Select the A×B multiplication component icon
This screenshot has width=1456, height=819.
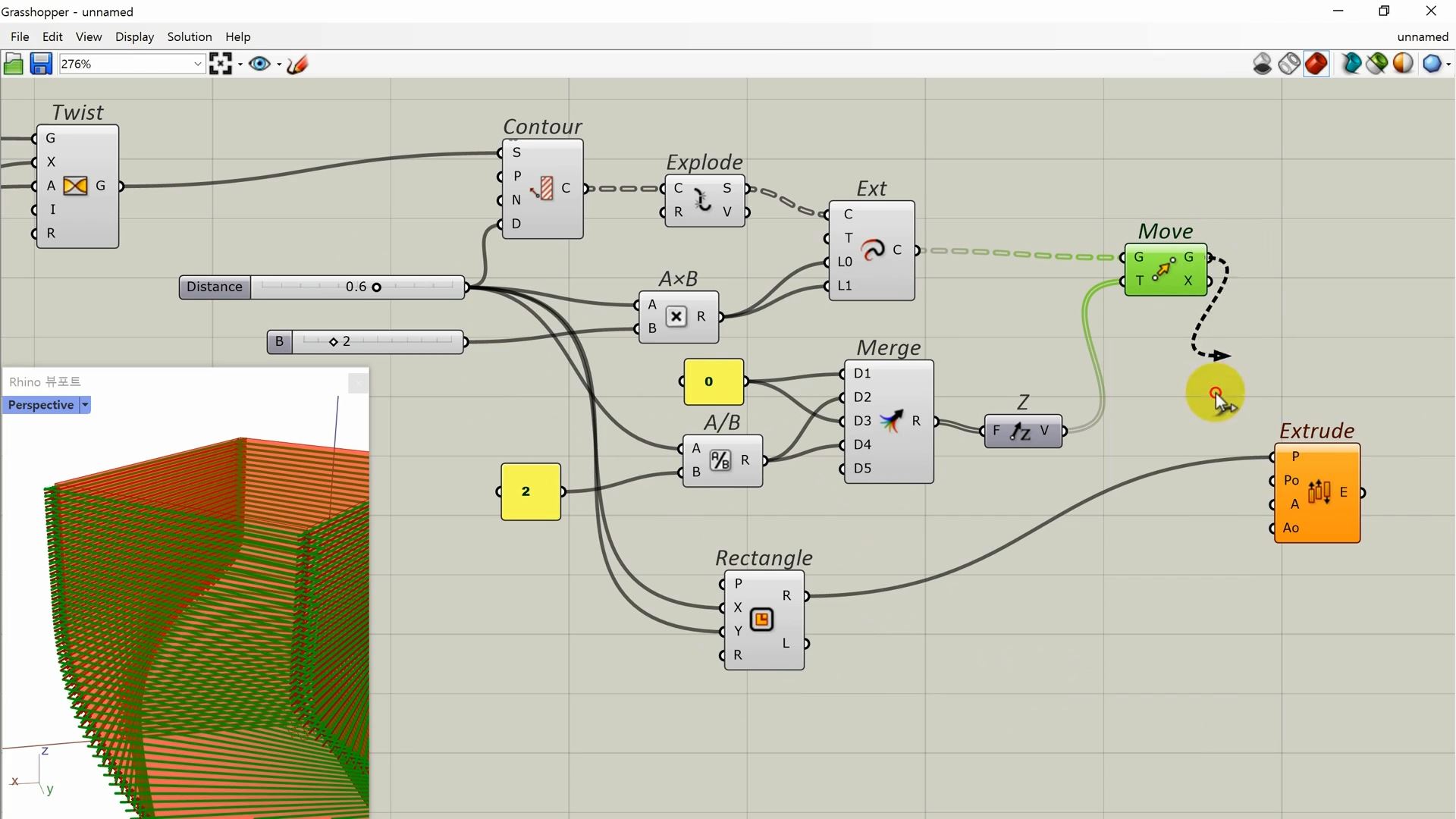(676, 316)
